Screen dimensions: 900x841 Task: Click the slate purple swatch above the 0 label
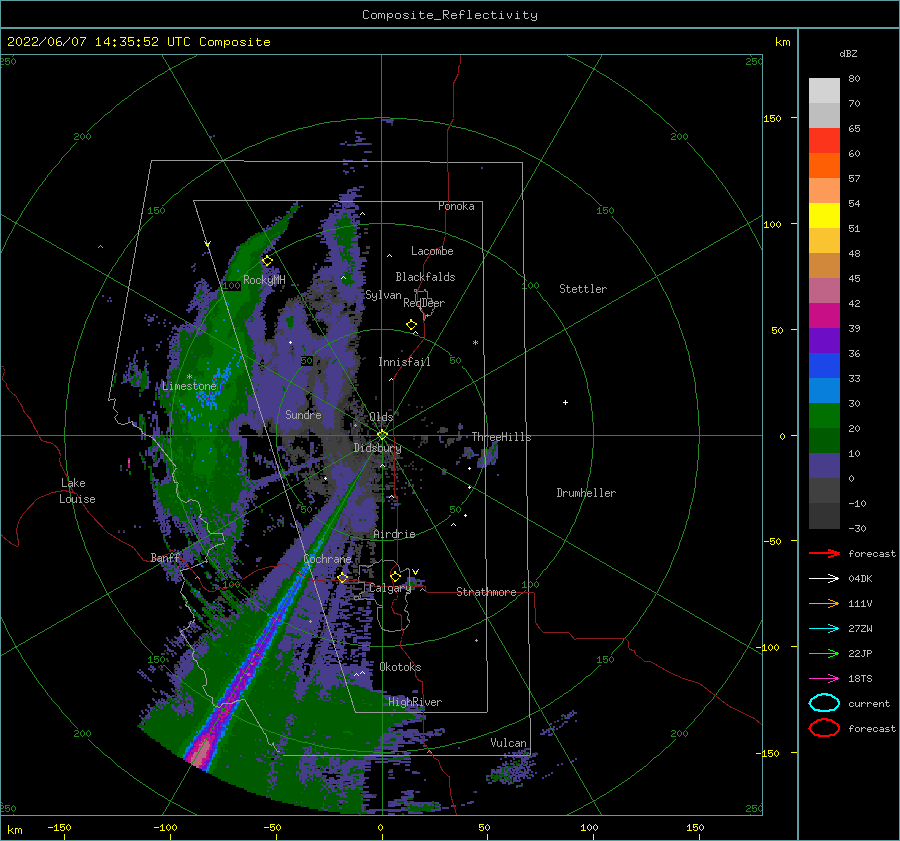824,466
